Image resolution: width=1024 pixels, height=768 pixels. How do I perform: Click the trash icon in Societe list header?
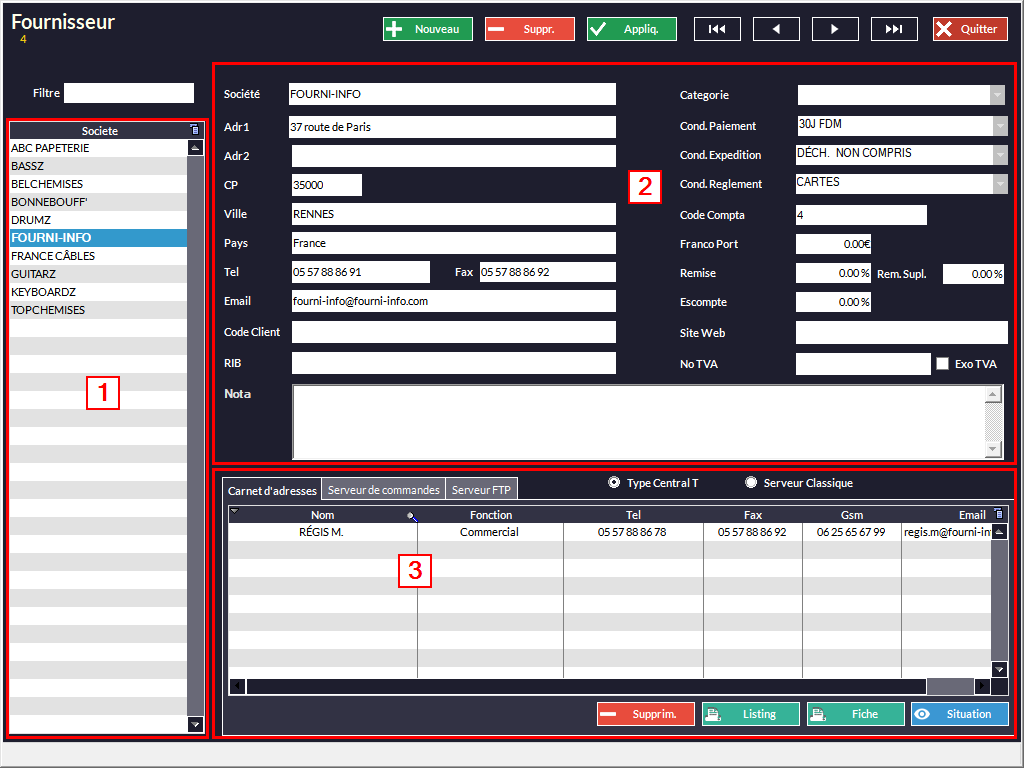point(195,130)
